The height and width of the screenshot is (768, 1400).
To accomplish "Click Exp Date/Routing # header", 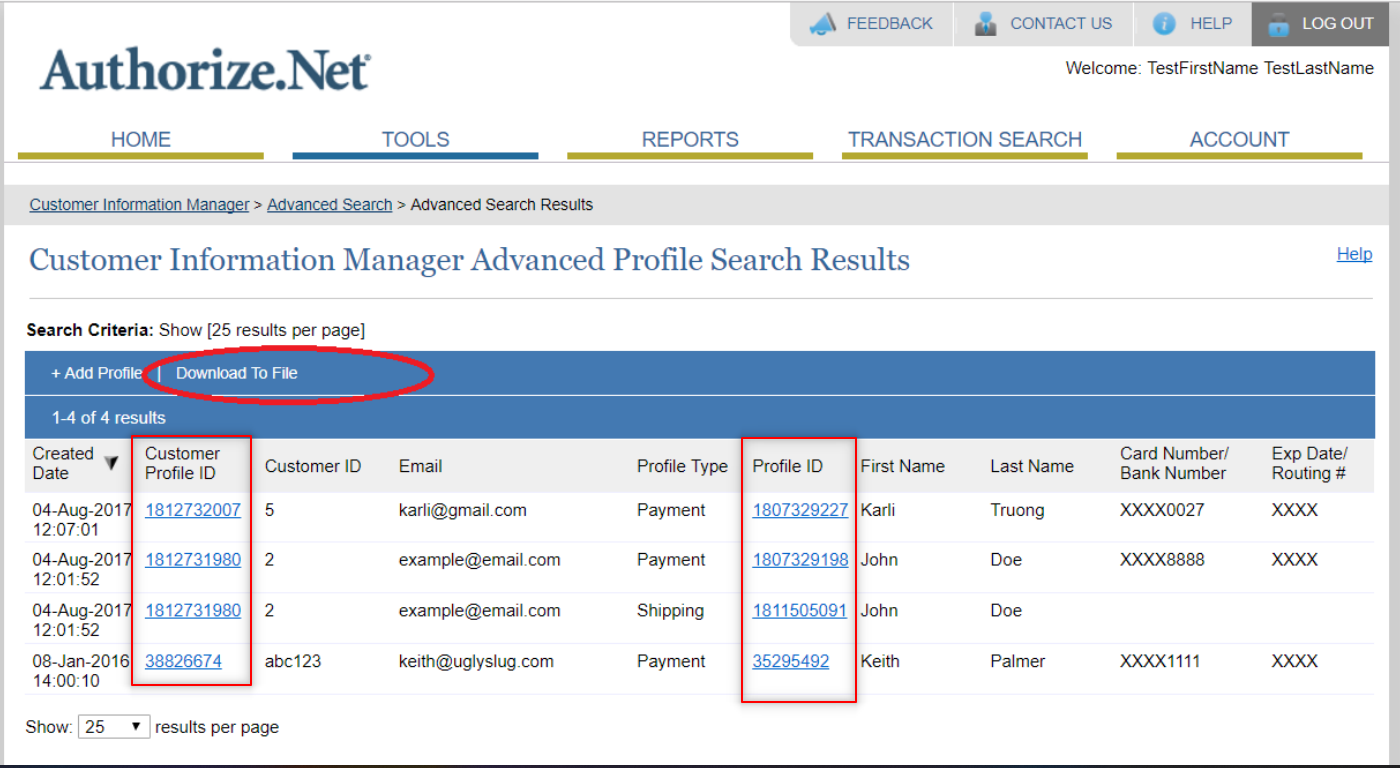I will [x=1310, y=463].
